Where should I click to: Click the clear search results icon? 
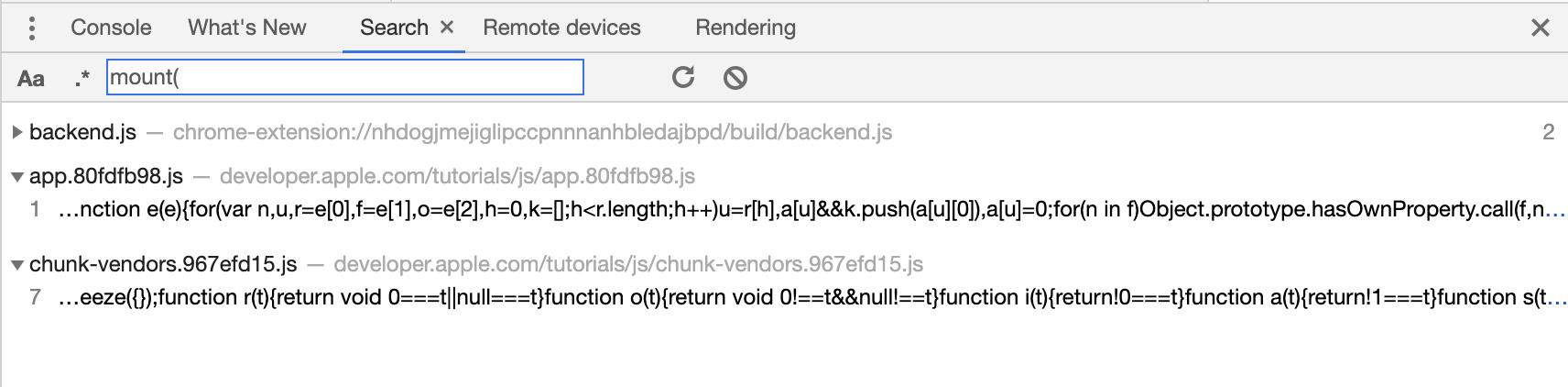735,78
